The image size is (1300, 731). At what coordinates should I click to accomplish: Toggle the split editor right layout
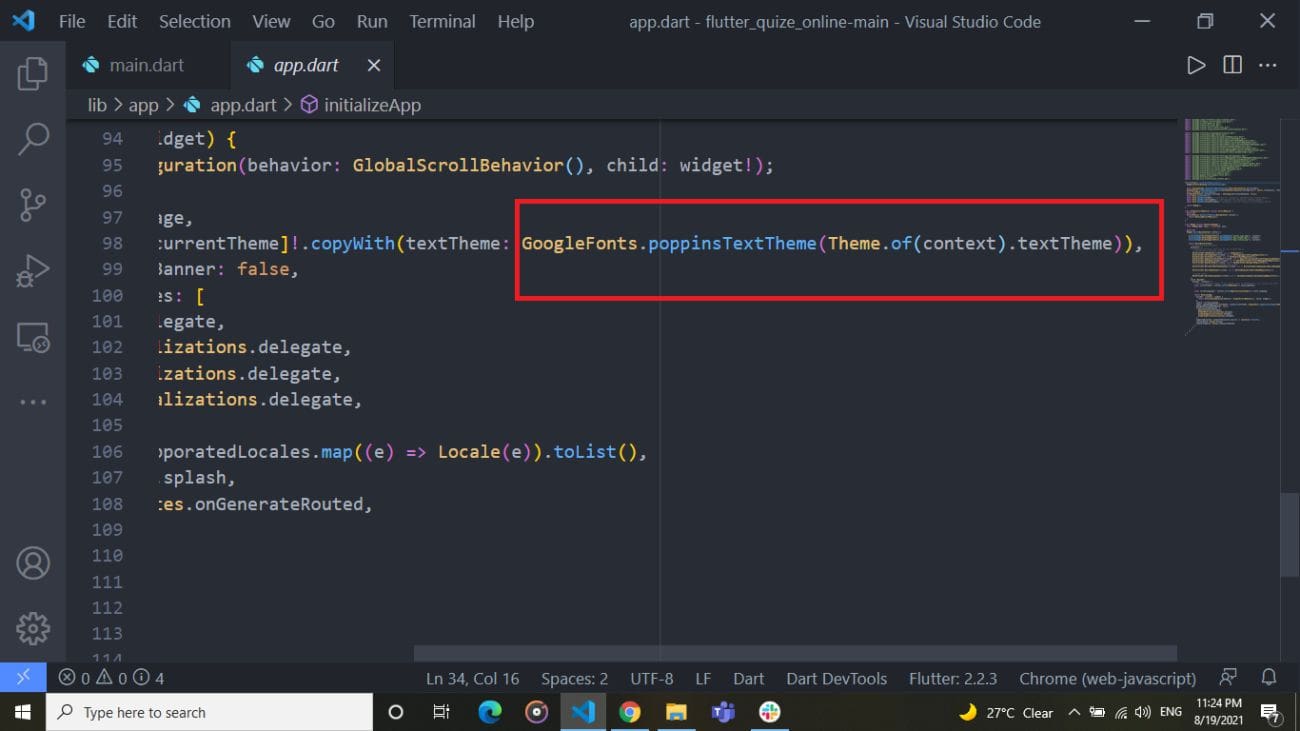point(1232,65)
